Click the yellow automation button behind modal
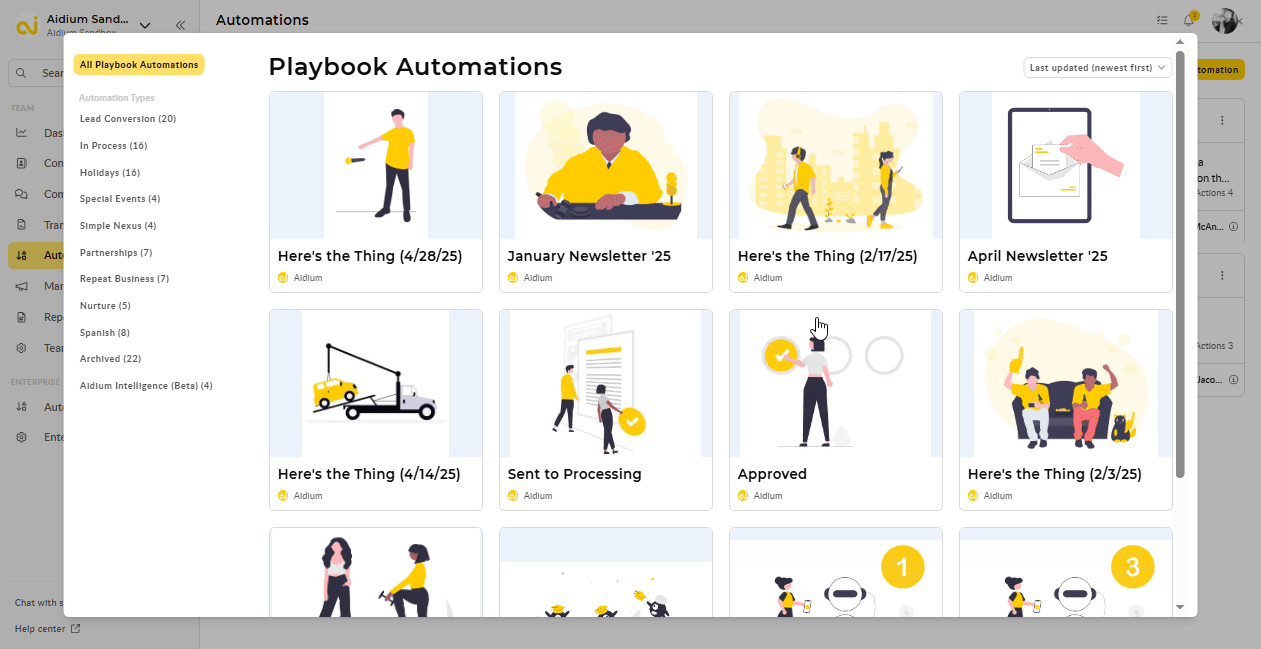 click(x=1220, y=70)
